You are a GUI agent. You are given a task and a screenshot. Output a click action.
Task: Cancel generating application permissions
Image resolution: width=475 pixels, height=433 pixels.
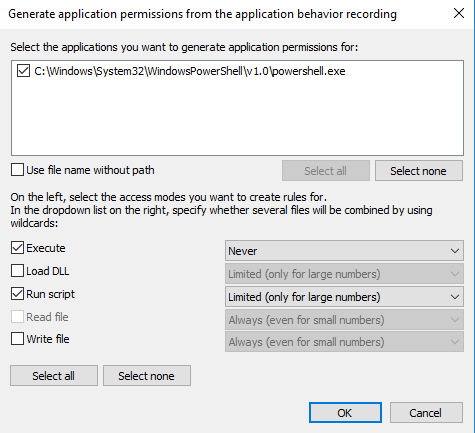pos(426,413)
